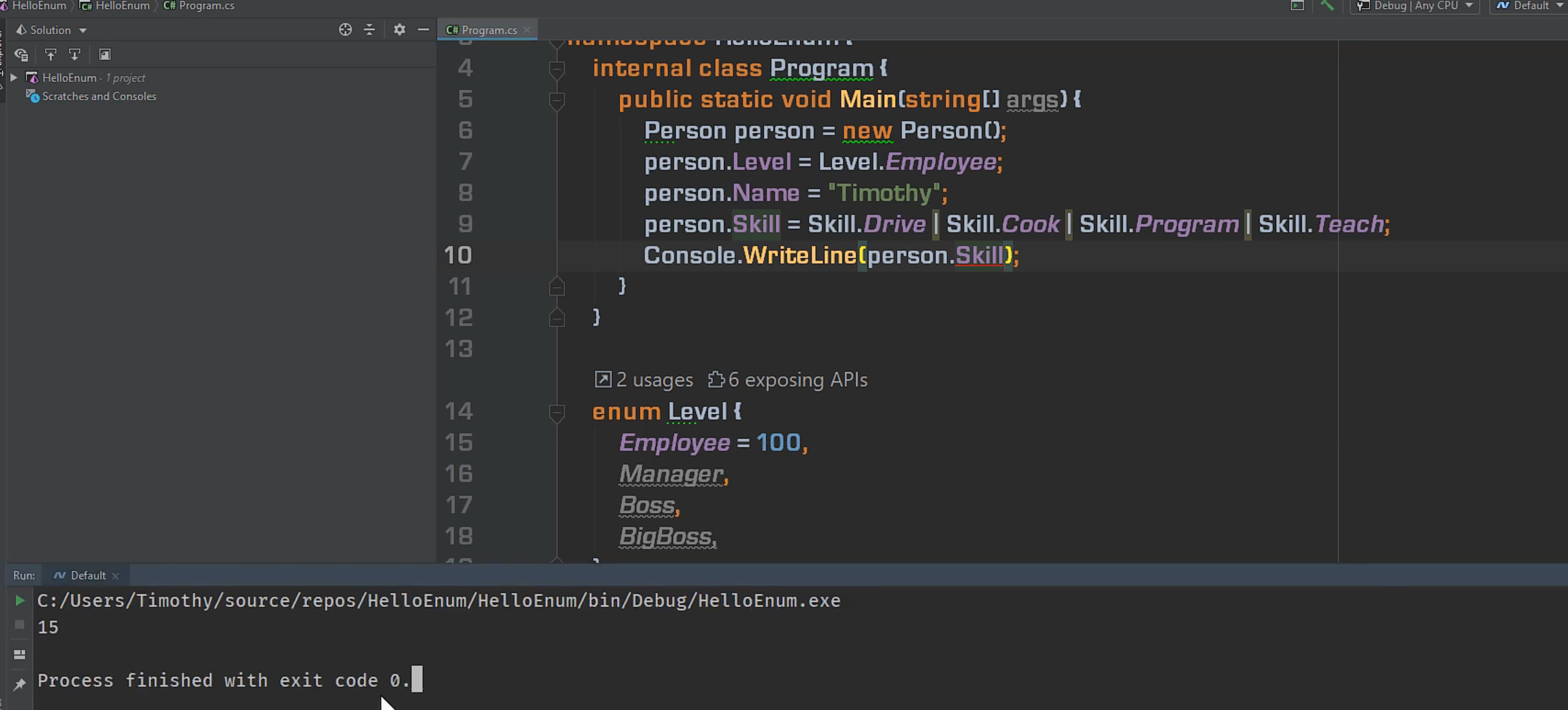
Task: Select HelloEnum 1 project tree item
Action: pos(86,78)
